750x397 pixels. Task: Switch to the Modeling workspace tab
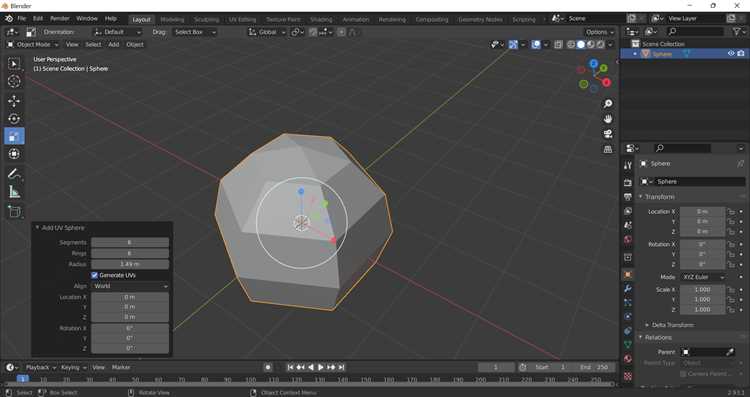pyautogui.click(x=172, y=20)
